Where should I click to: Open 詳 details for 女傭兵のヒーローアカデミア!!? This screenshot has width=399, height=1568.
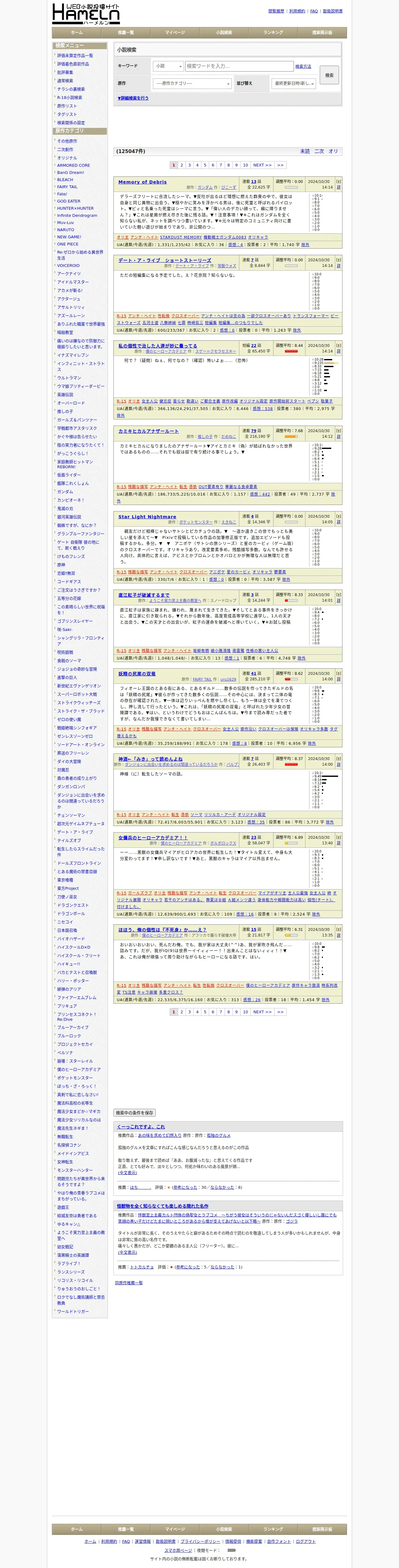tap(339, 843)
